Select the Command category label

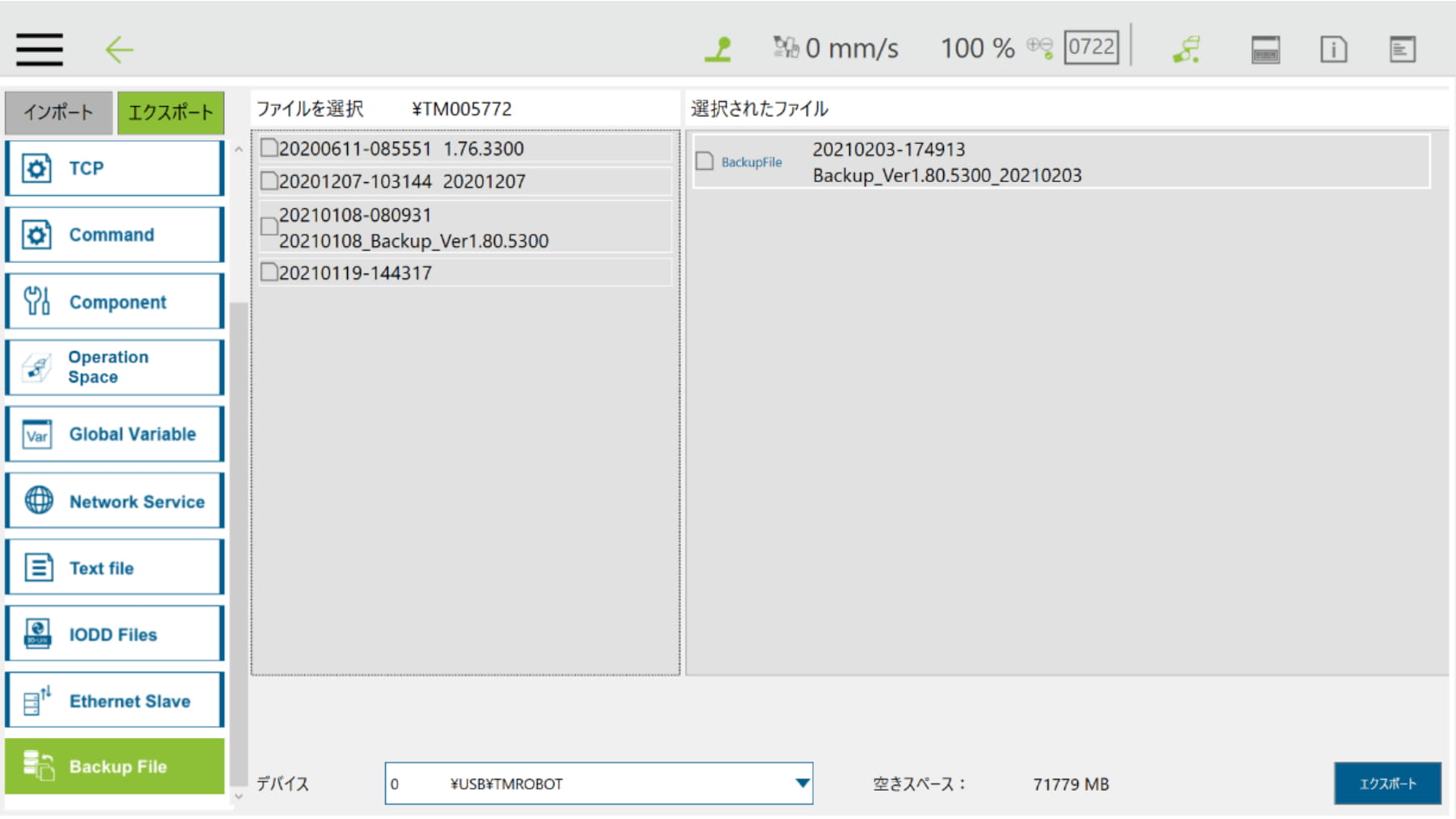point(112,235)
